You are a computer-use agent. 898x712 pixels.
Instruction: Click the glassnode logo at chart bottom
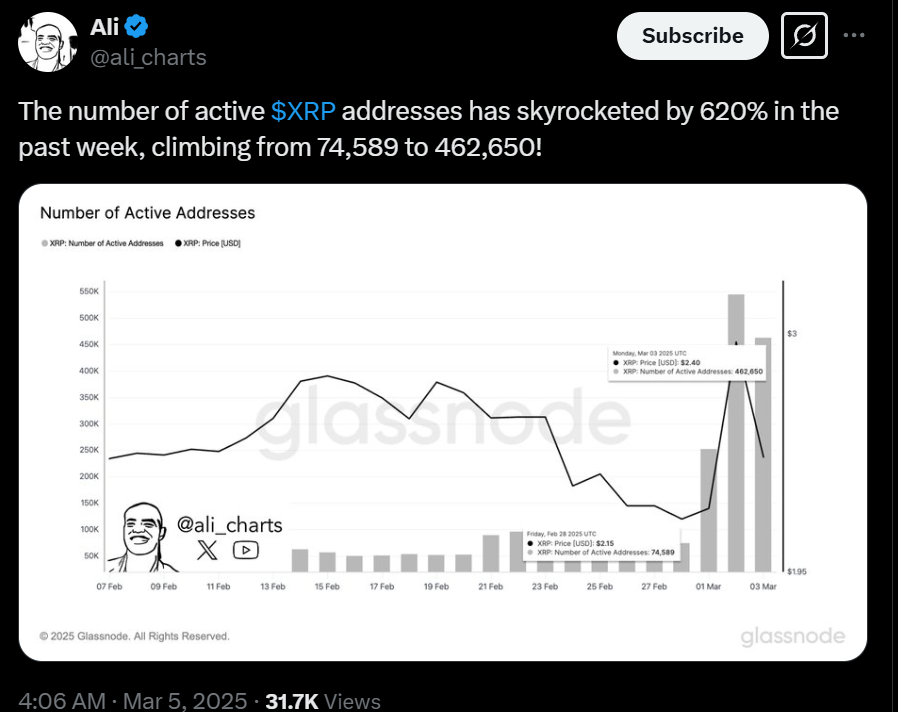coord(793,636)
